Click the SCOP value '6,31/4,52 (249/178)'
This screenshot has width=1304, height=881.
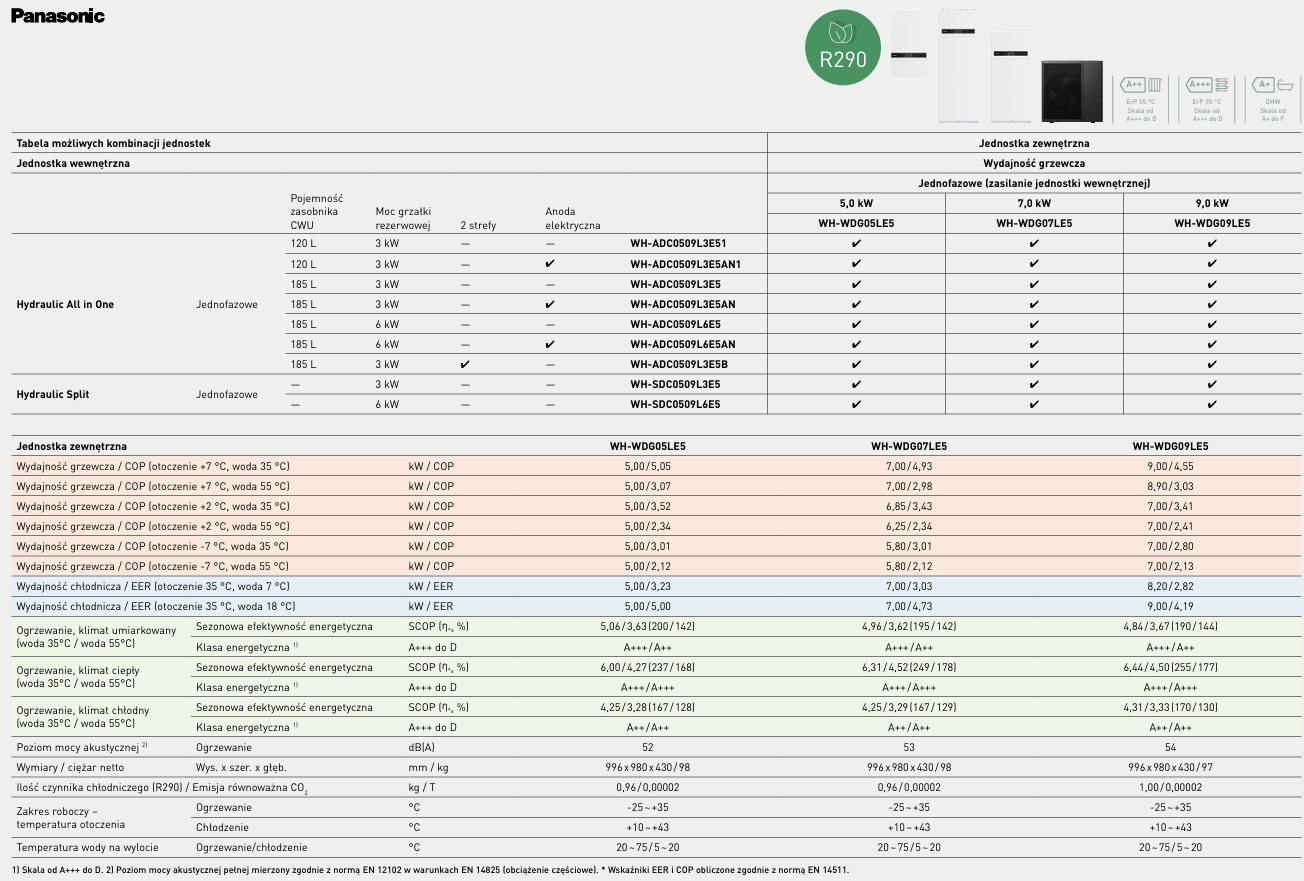pyautogui.click(x=909, y=667)
